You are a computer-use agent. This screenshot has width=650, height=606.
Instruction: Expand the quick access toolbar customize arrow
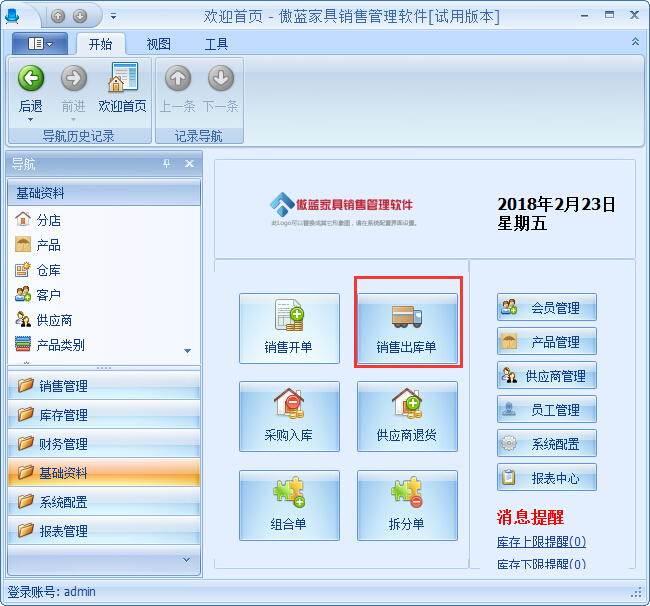(x=113, y=16)
